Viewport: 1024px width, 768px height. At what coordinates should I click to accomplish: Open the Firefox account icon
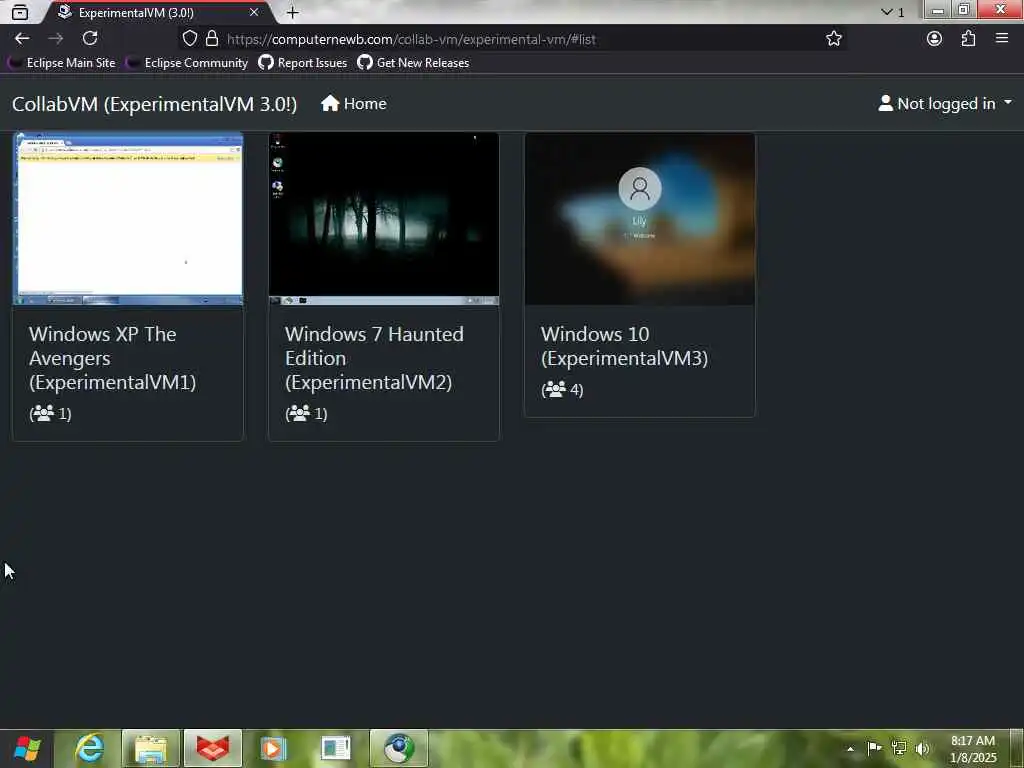(935, 39)
